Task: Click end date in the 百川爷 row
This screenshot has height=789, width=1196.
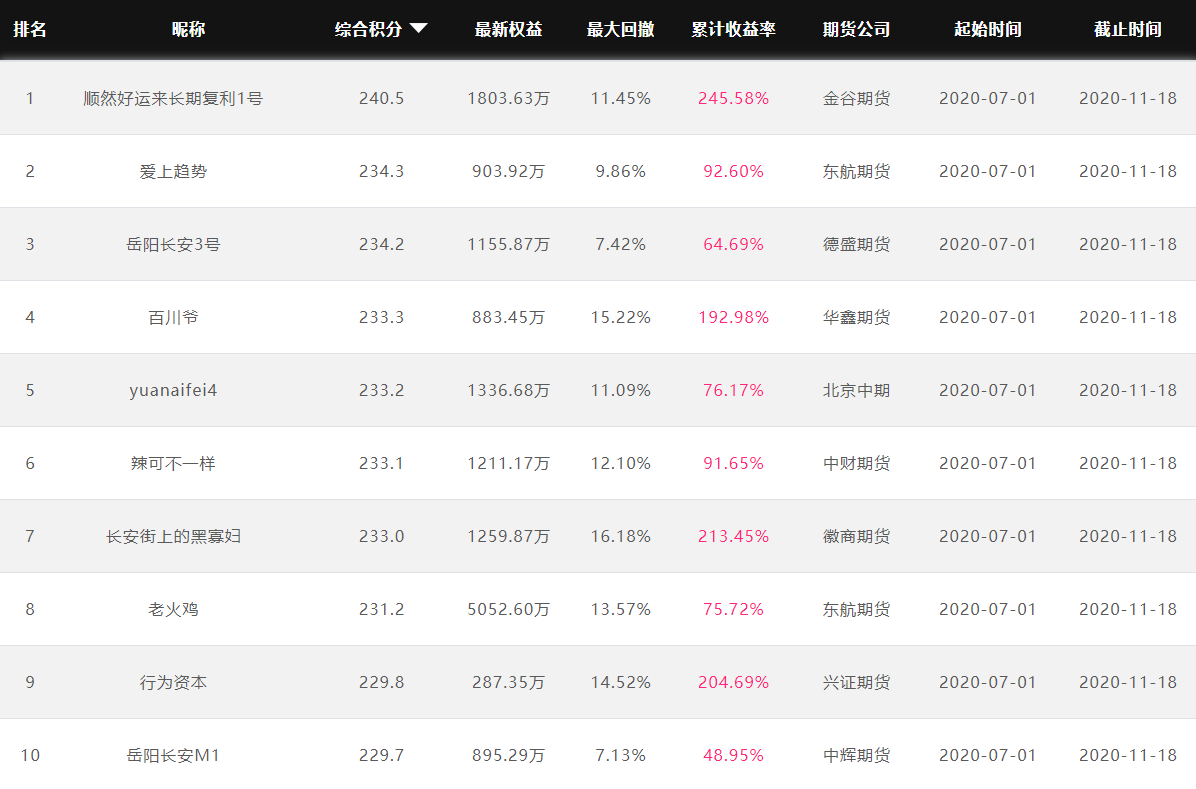Action: click(1127, 317)
